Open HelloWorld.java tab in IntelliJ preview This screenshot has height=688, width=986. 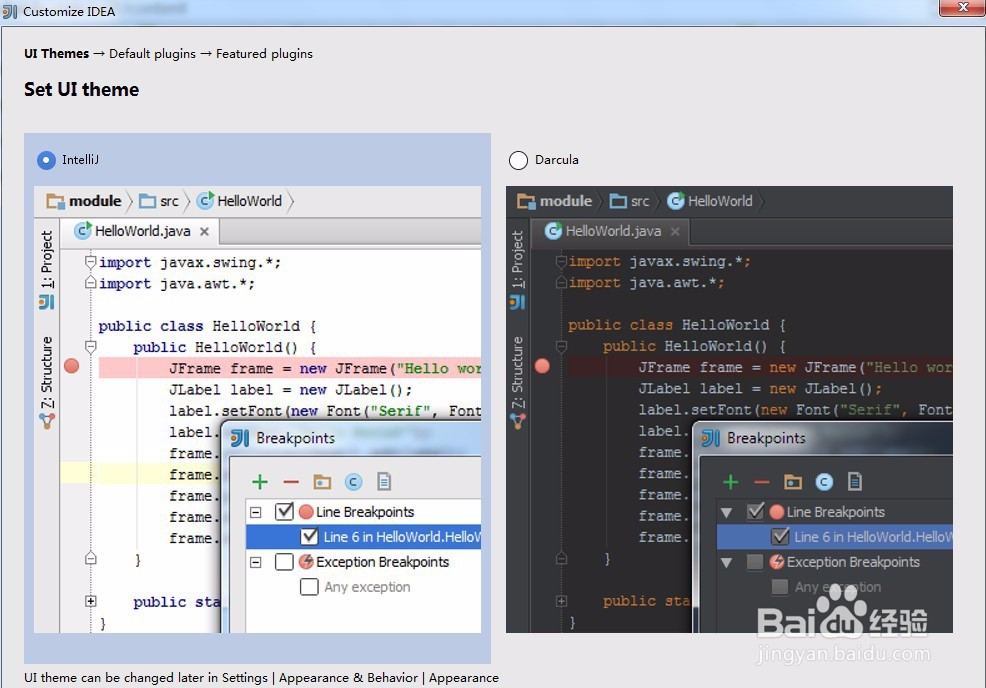coord(140,231)
